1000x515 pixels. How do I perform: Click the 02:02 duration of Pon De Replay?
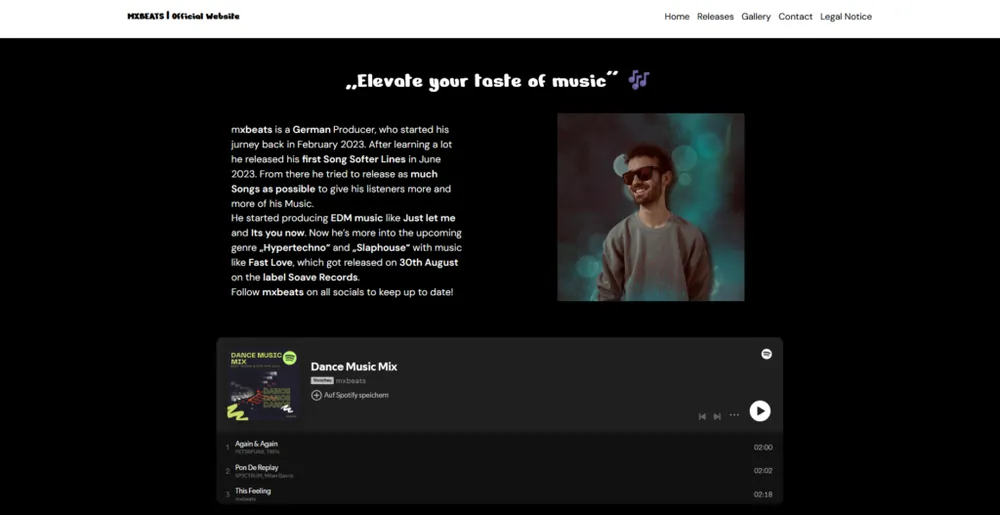pyautogui.click(x=763, y=471)
